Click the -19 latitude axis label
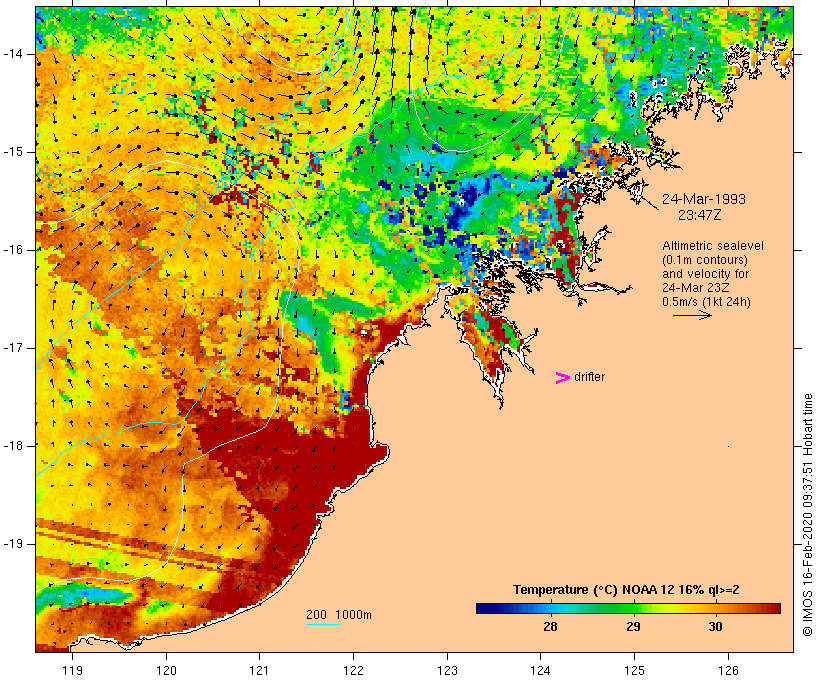820x680 pixels. pos(13,545)
